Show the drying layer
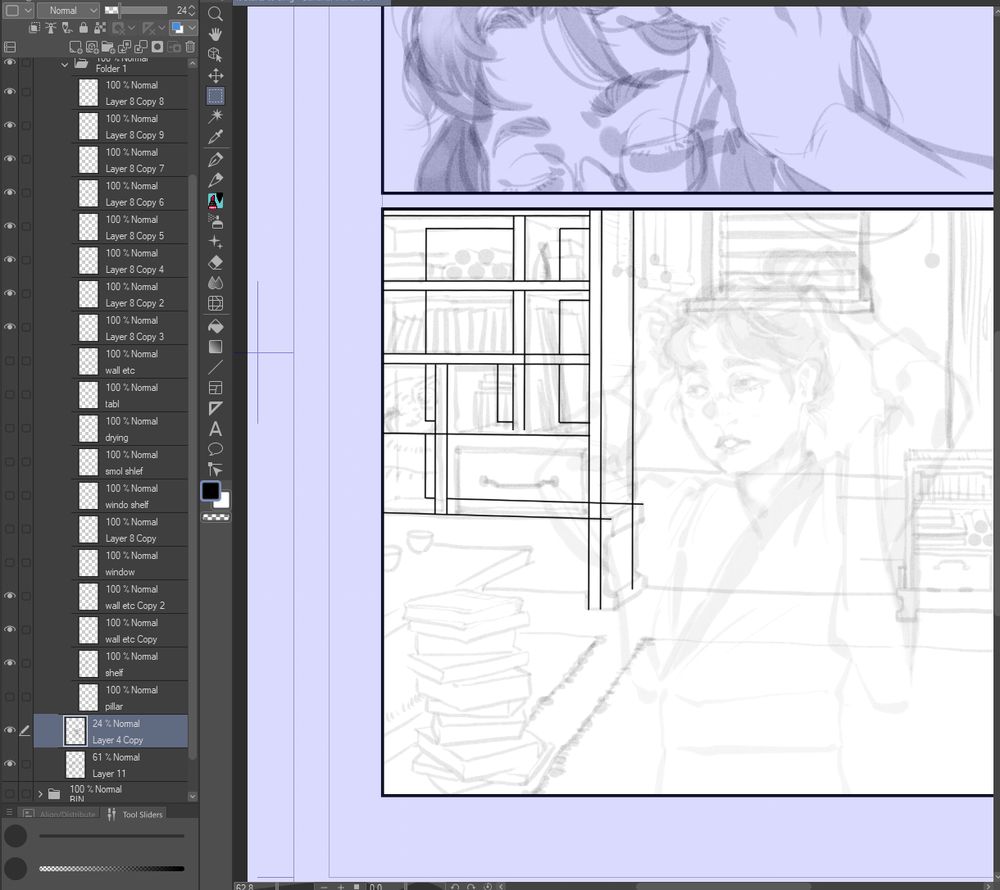Screen dimensions: 1000x890 [x=10, y=428]
